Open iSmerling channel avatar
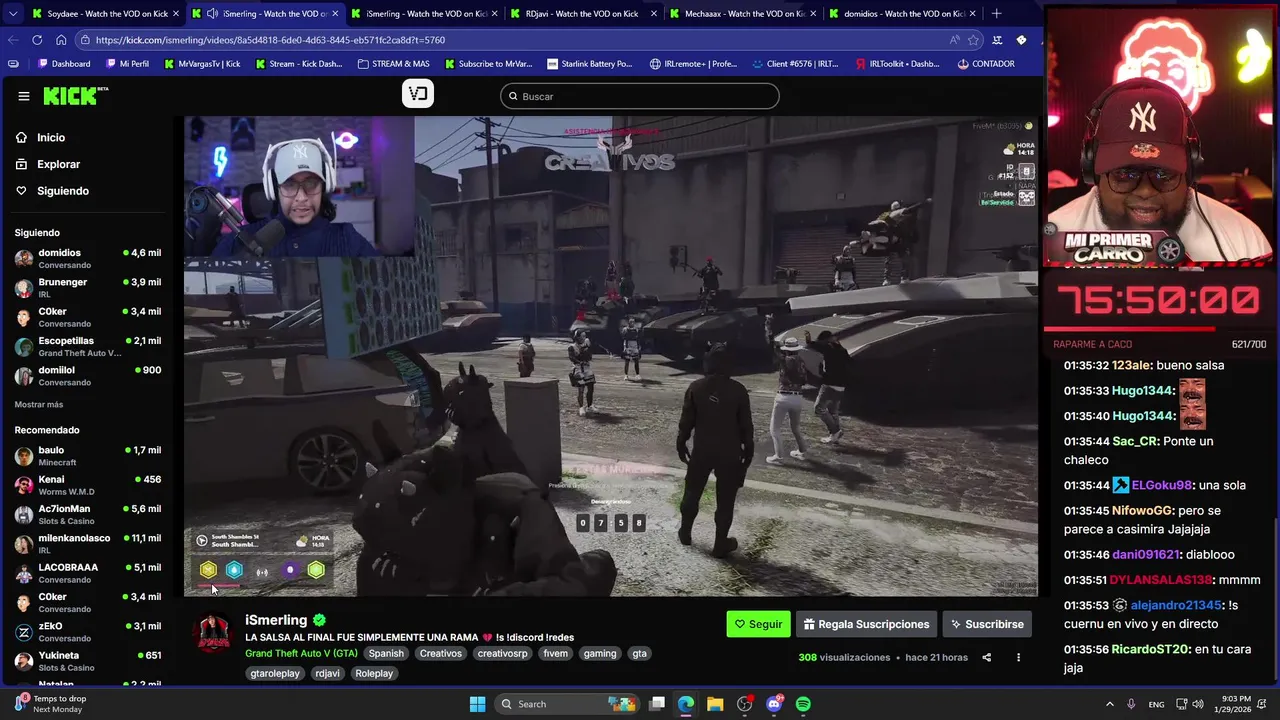This screenshot has height=720, width=1280. click(212, 633)
